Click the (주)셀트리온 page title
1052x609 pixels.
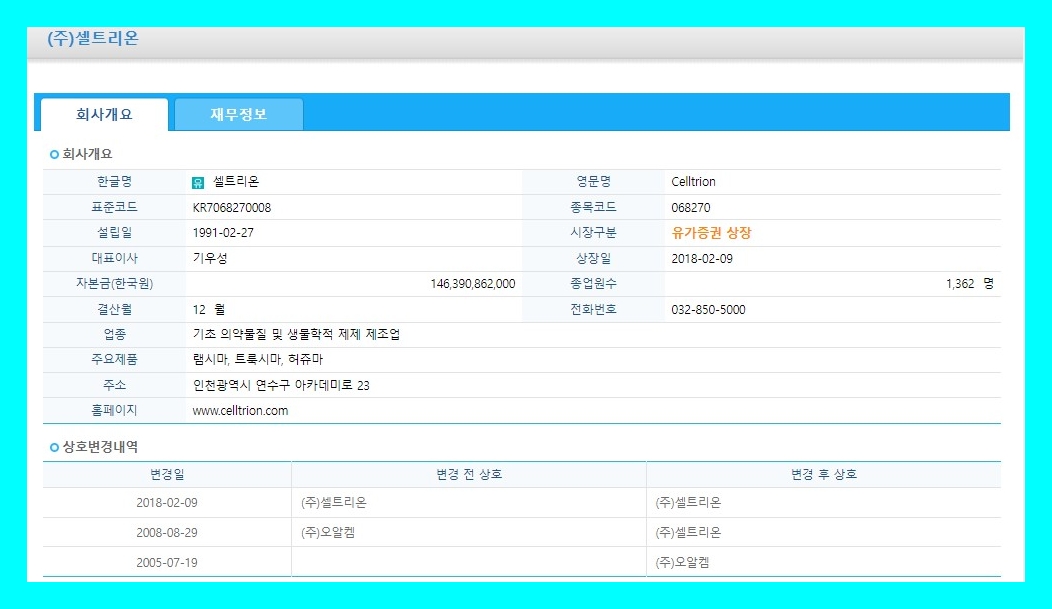(93, 38)
